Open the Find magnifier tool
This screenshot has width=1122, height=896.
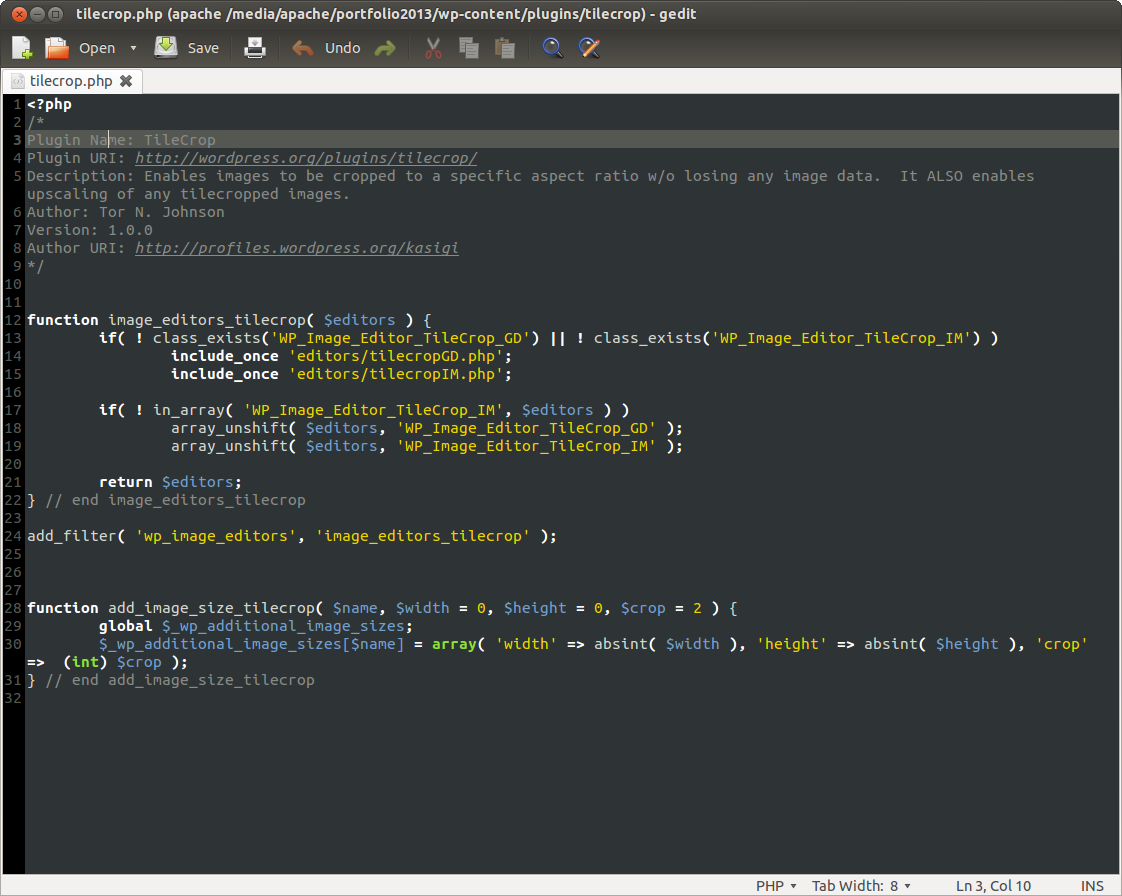pos(552,48)
